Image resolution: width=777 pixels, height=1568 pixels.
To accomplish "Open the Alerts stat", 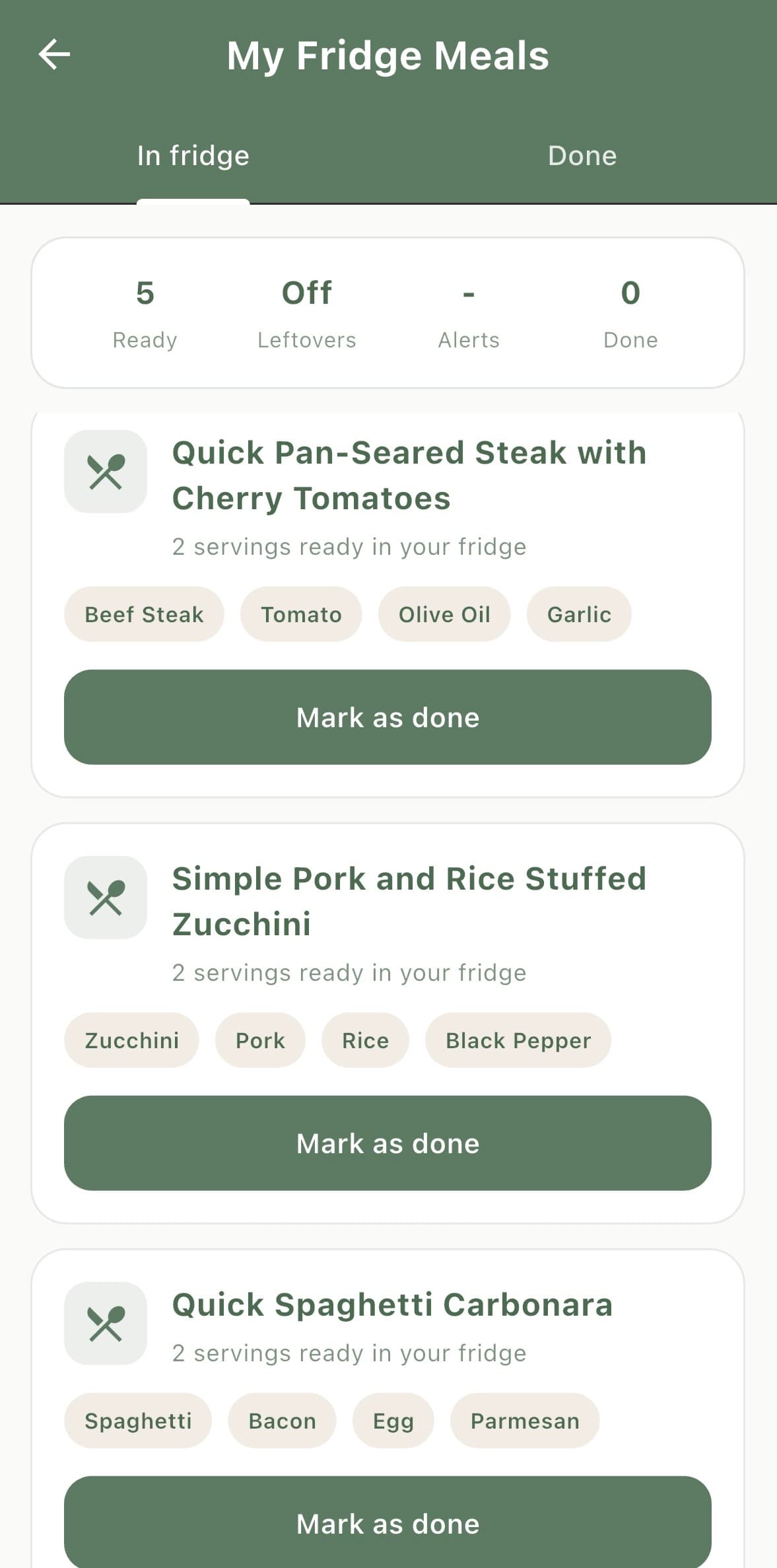I will [x=469, y=312].
